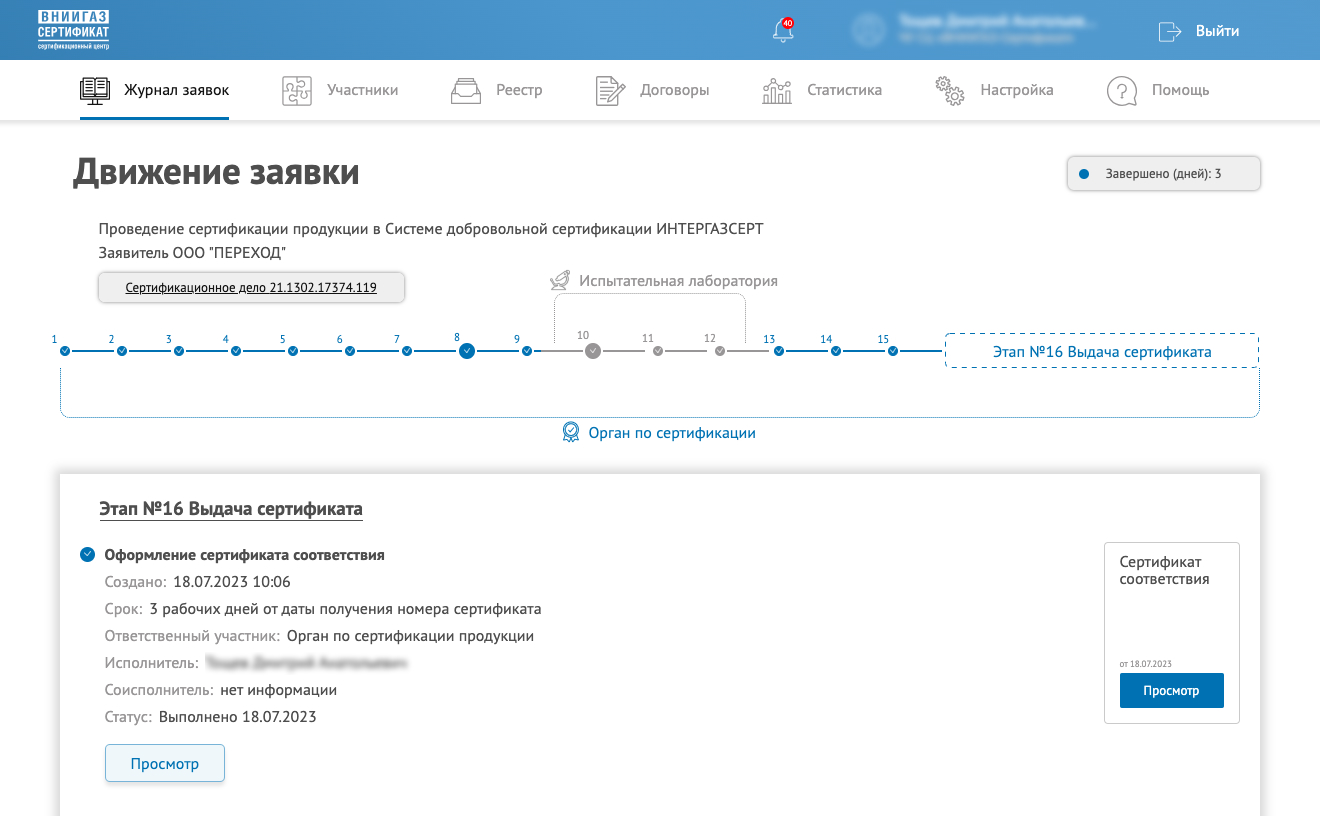This screenshot has height=816, width=1320.
Task: Click the Журнал заявок book icon
Action: coord(95,90)
